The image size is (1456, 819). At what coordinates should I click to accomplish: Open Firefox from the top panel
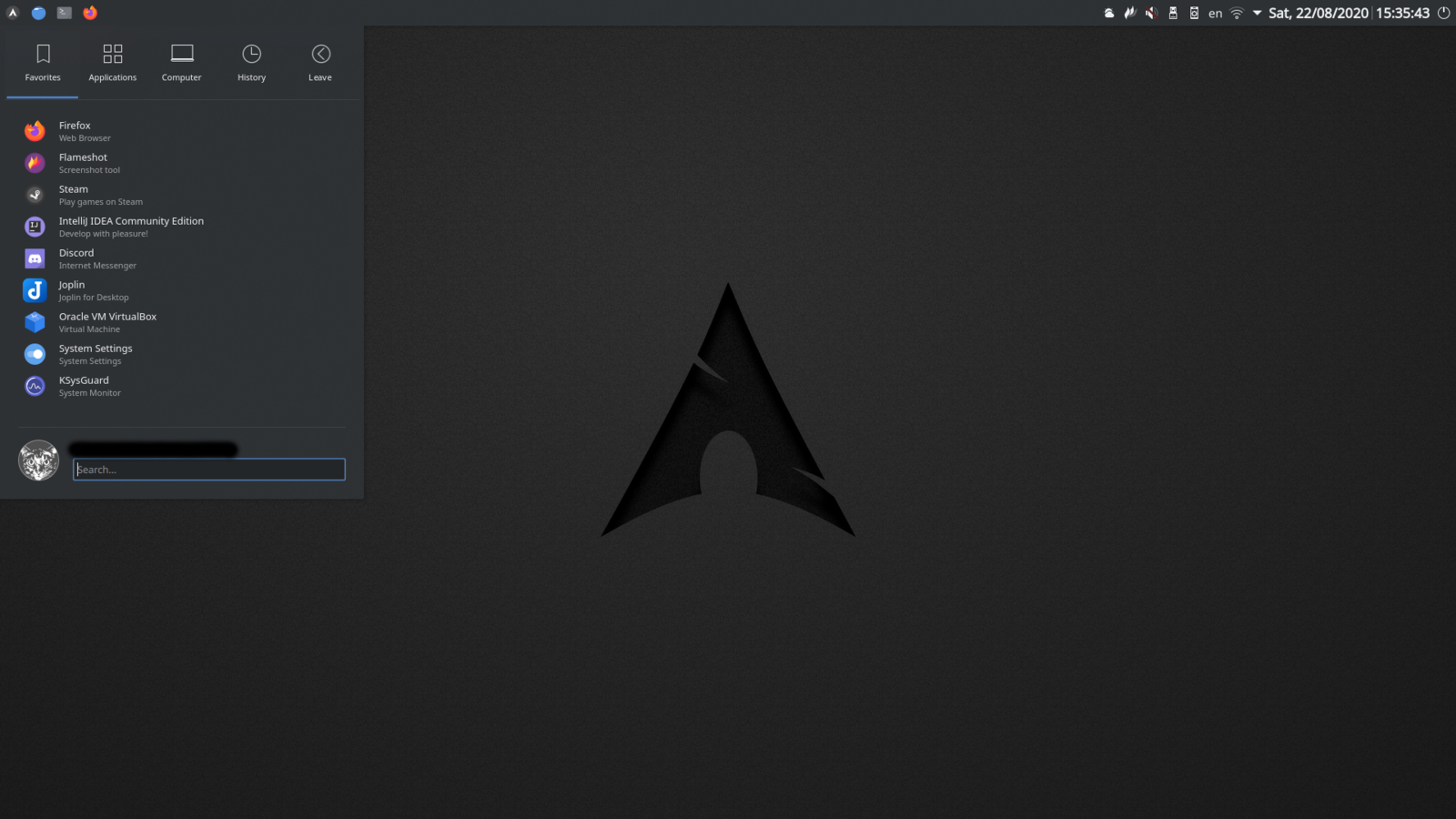(x=90, y=13)
